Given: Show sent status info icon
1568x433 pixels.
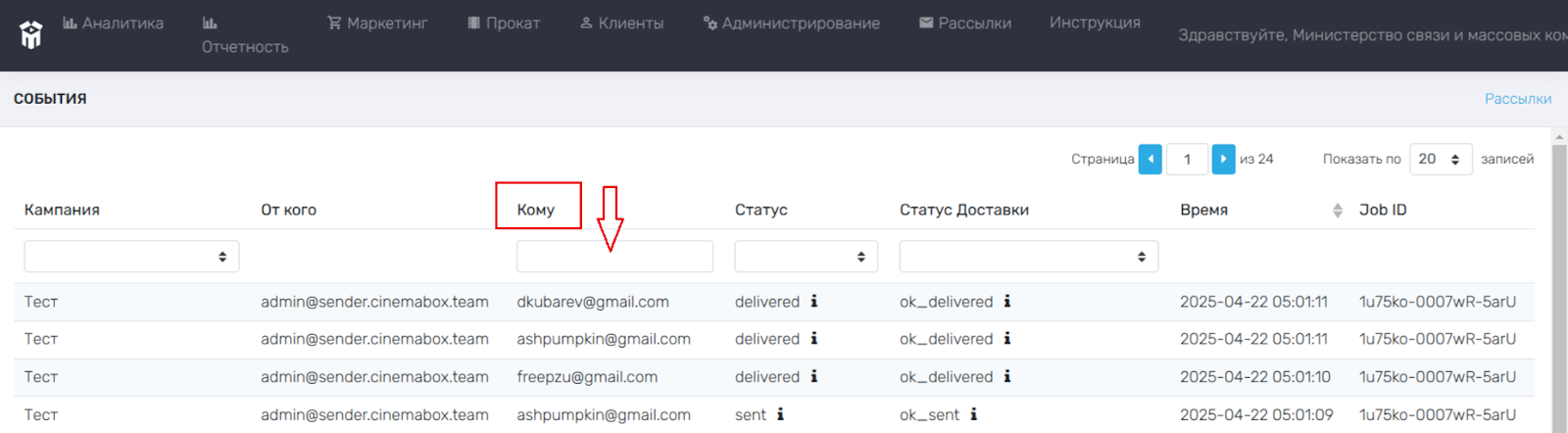Looking at the screenshot, I should pyautogui.click(x=781, y=414).
